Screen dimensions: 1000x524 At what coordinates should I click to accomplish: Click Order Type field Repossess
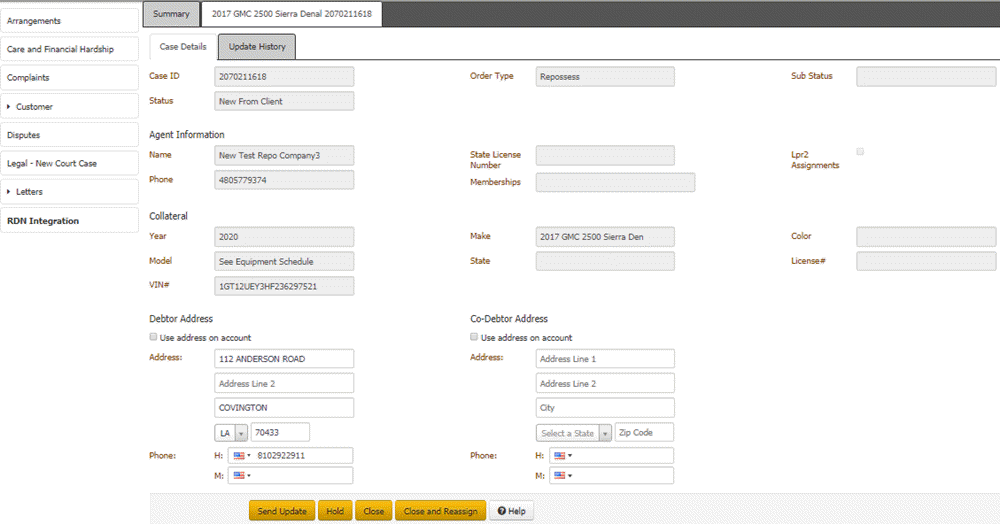pos(605,76)
